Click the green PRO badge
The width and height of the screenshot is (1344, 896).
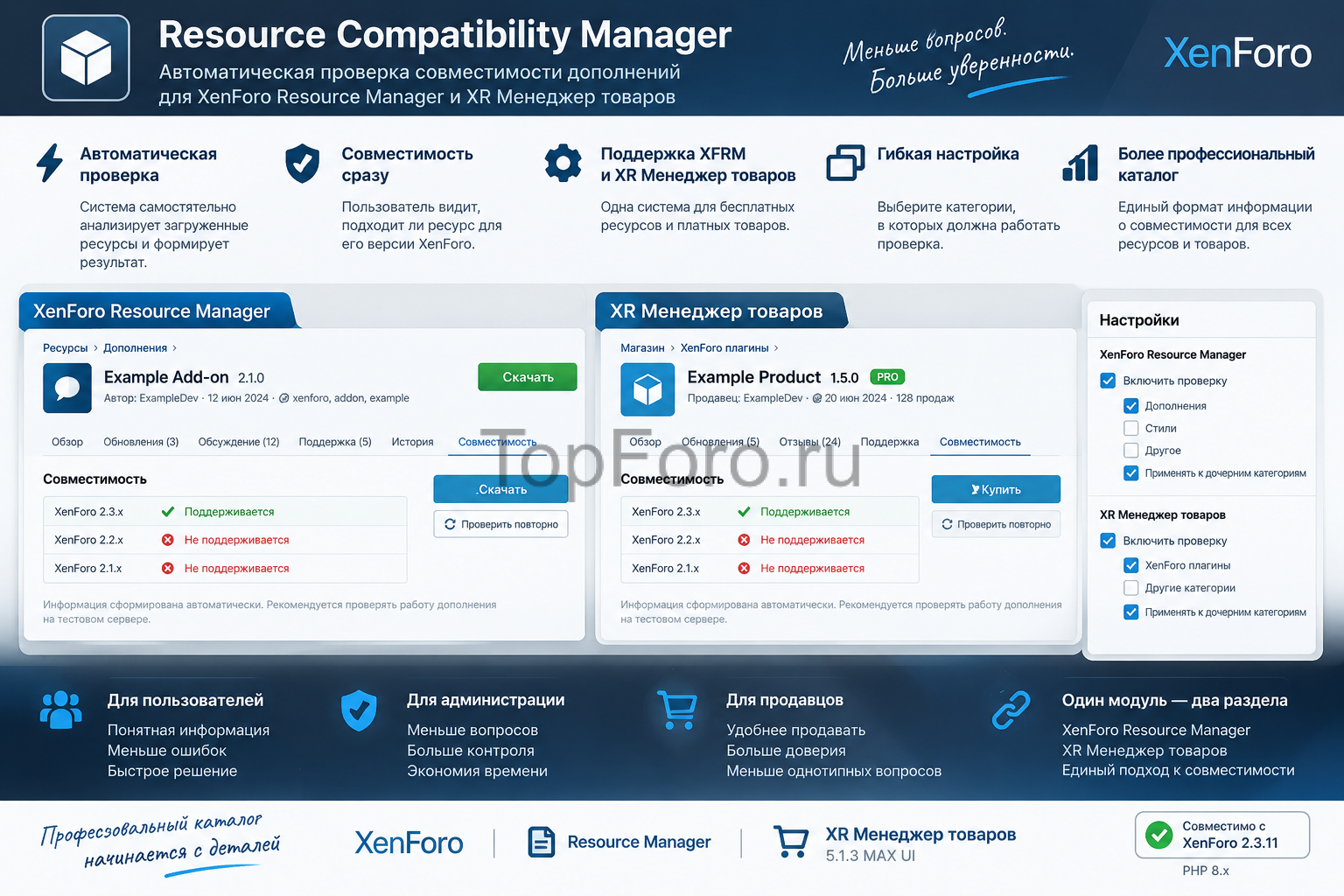point(887,377)
